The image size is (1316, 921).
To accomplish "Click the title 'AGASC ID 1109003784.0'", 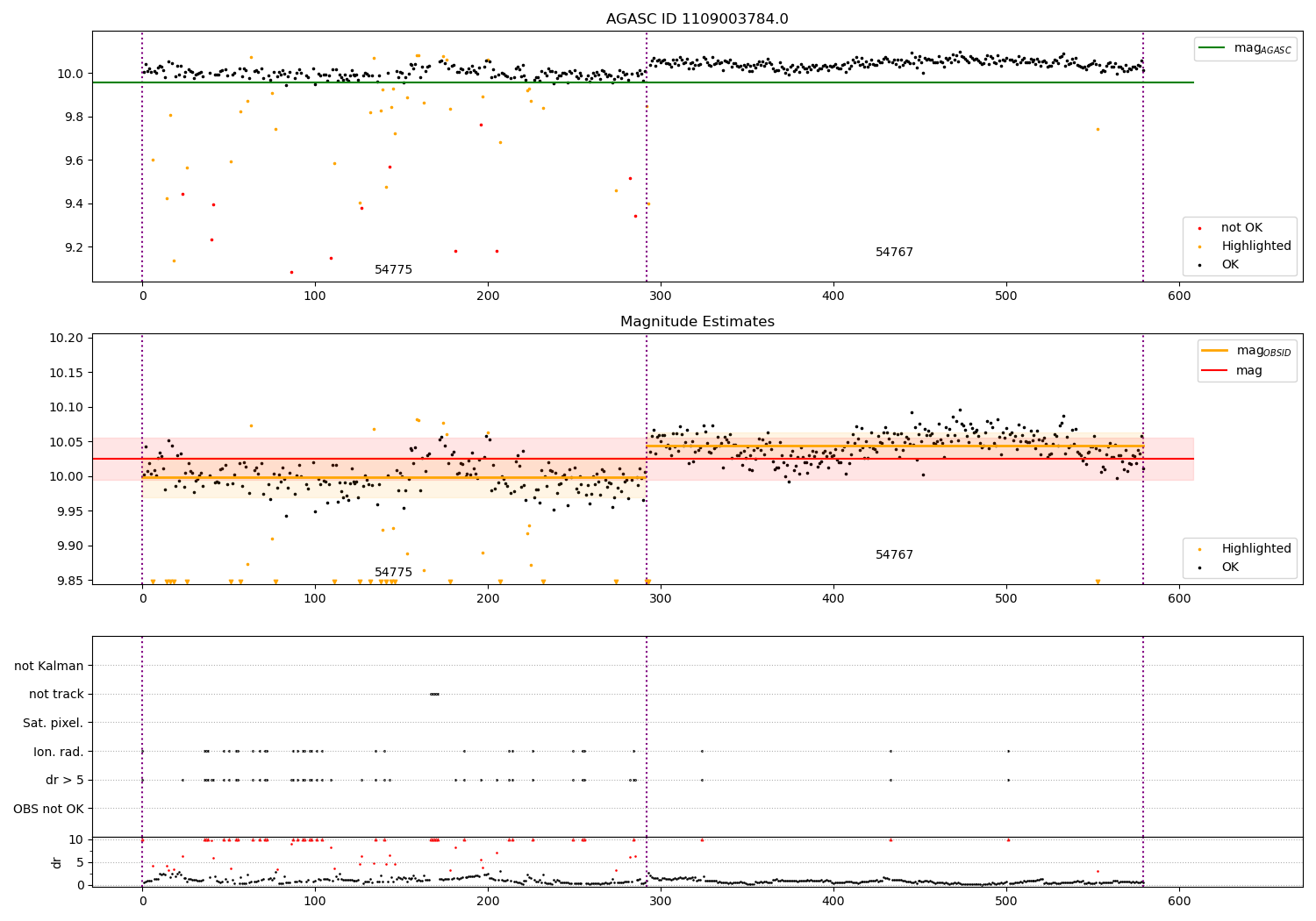I will pos(697,19).
